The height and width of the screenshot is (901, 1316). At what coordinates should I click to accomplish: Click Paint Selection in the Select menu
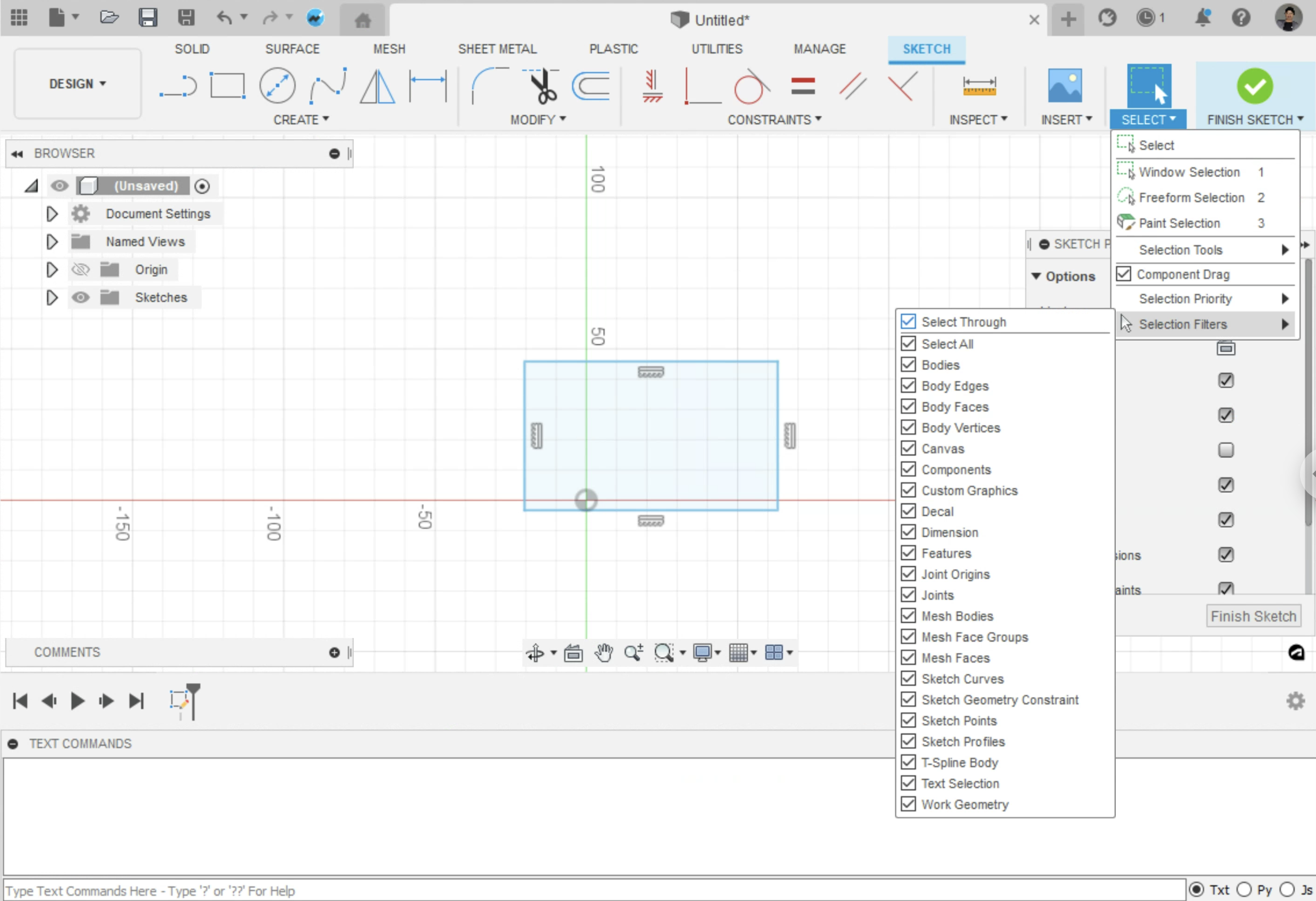1180,223
